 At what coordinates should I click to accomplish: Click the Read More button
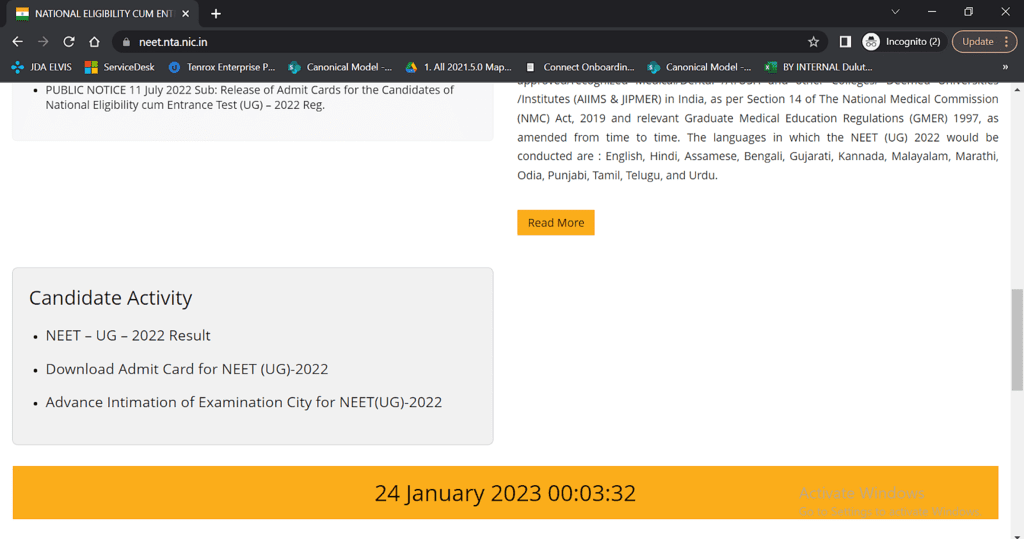(556, 223)
